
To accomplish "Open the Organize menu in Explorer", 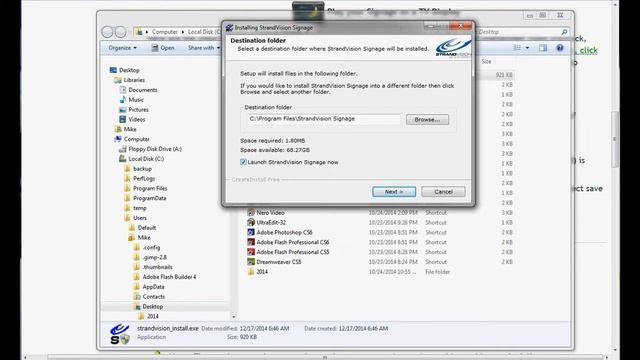I will [x=122, y=48].
